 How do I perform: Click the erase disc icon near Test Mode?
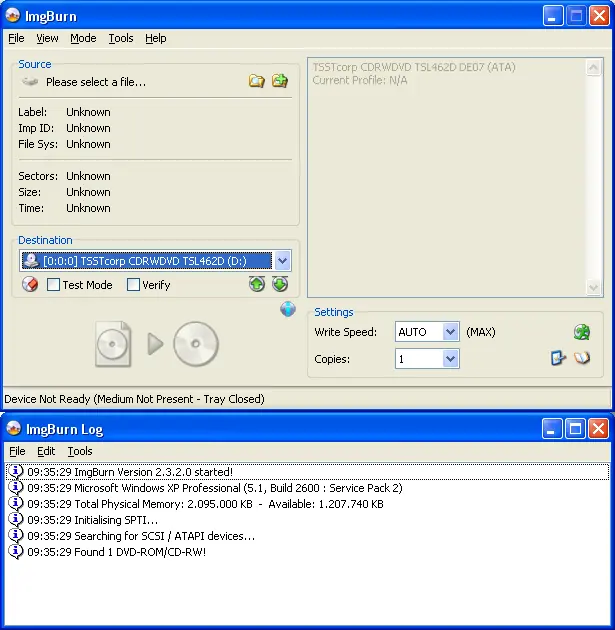point(30,284)
